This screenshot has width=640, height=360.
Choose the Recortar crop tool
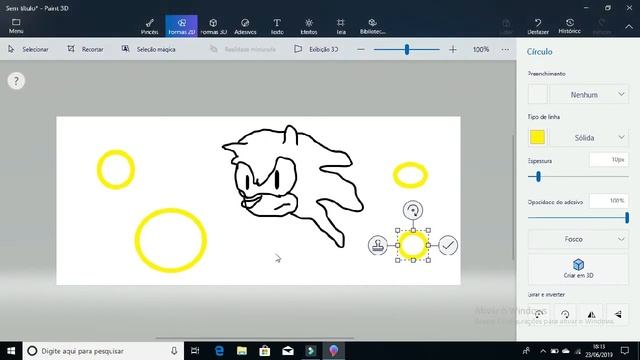[85, 49]
